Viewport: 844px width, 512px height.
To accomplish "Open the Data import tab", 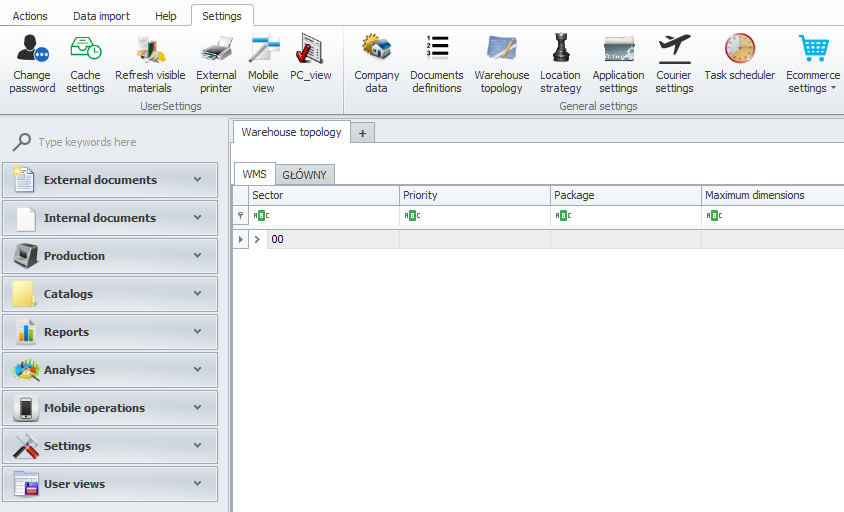I will click(x=101, y=16).
